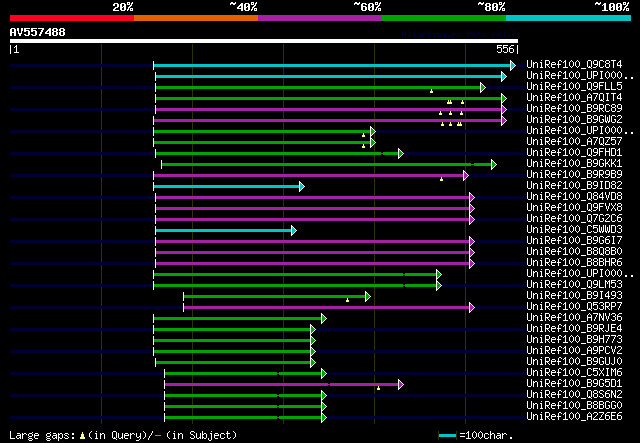Open hit UniRef100_A7QIT4

point(574,98)
